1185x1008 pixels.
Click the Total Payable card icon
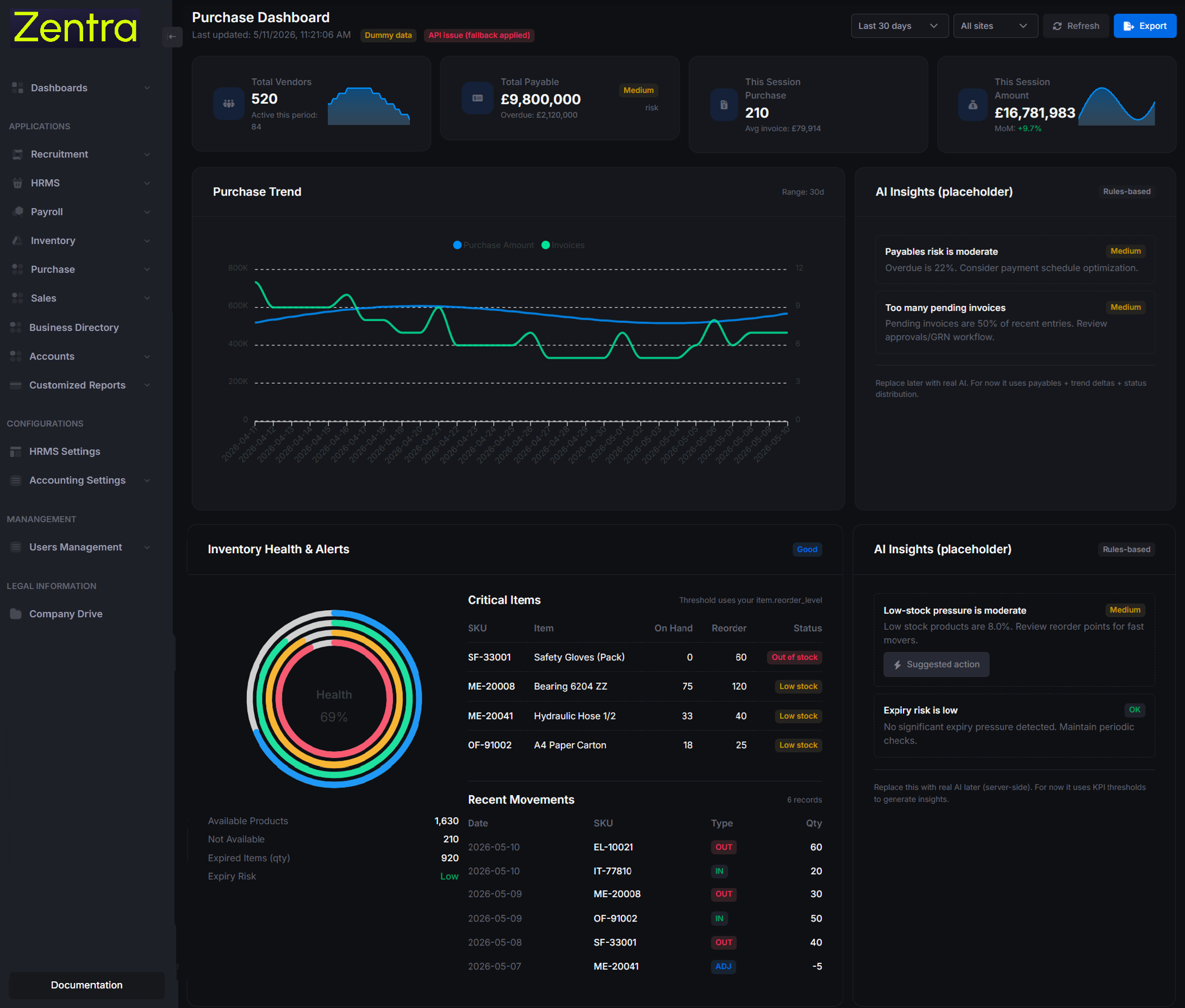[x=477, y=98]
